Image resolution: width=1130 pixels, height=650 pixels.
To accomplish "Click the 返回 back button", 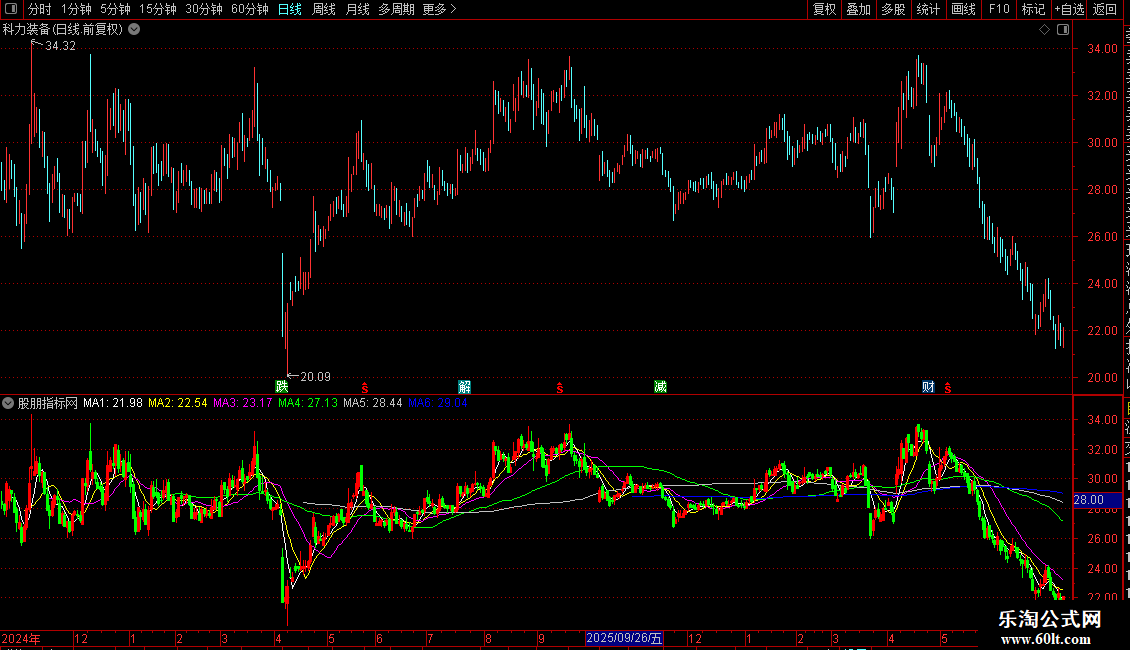I will pos(1105,9).
